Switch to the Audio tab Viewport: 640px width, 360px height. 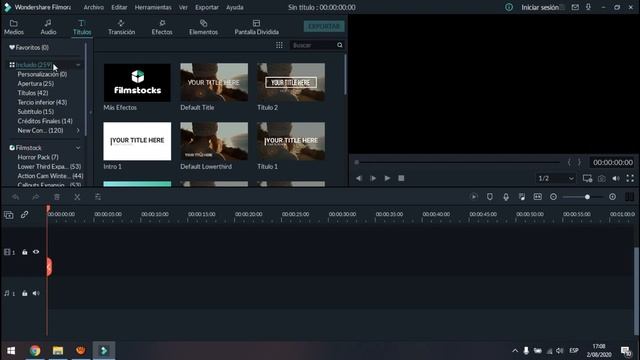[48, 27]
